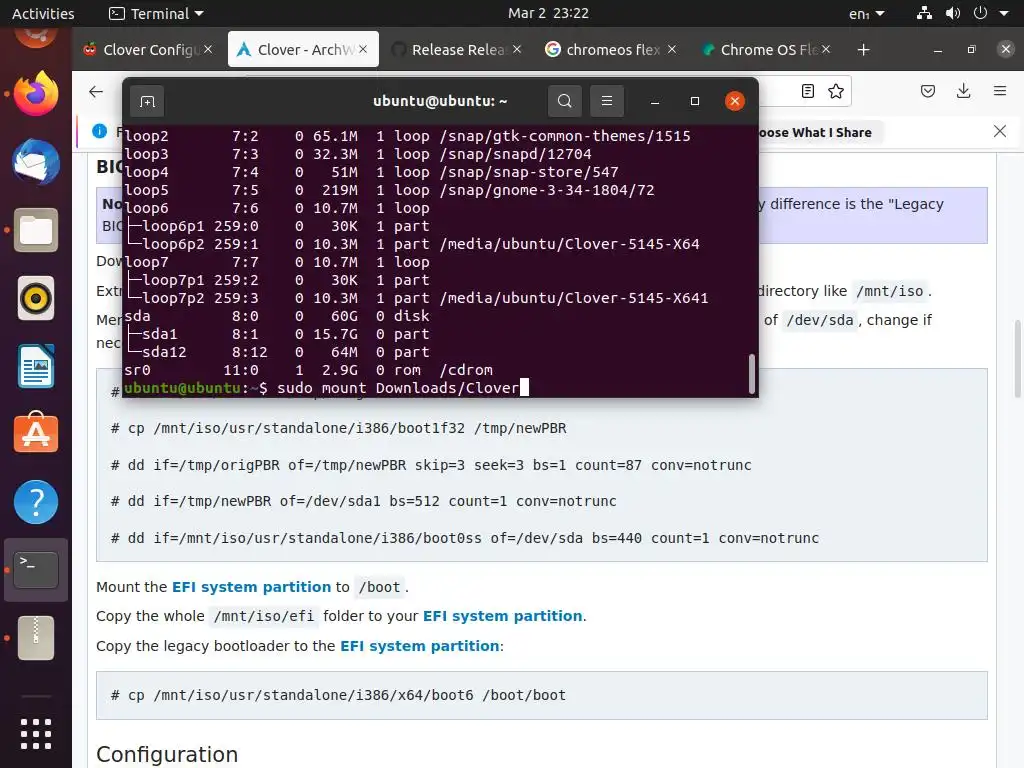Screen dimensions: 1024x768
Task: Open the terminal hamburger menu
Action: pyautogui.click(x=607, y=101)
